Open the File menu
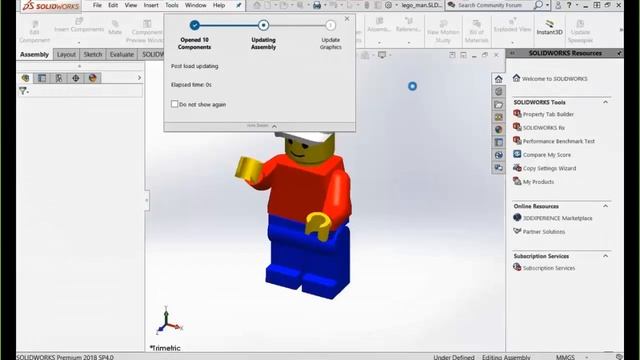640x360 pixels. [x=97, y=5]
